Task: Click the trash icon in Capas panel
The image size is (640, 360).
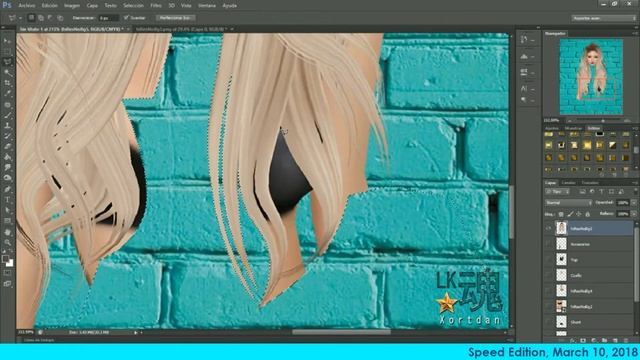Action: pos(626,340)
